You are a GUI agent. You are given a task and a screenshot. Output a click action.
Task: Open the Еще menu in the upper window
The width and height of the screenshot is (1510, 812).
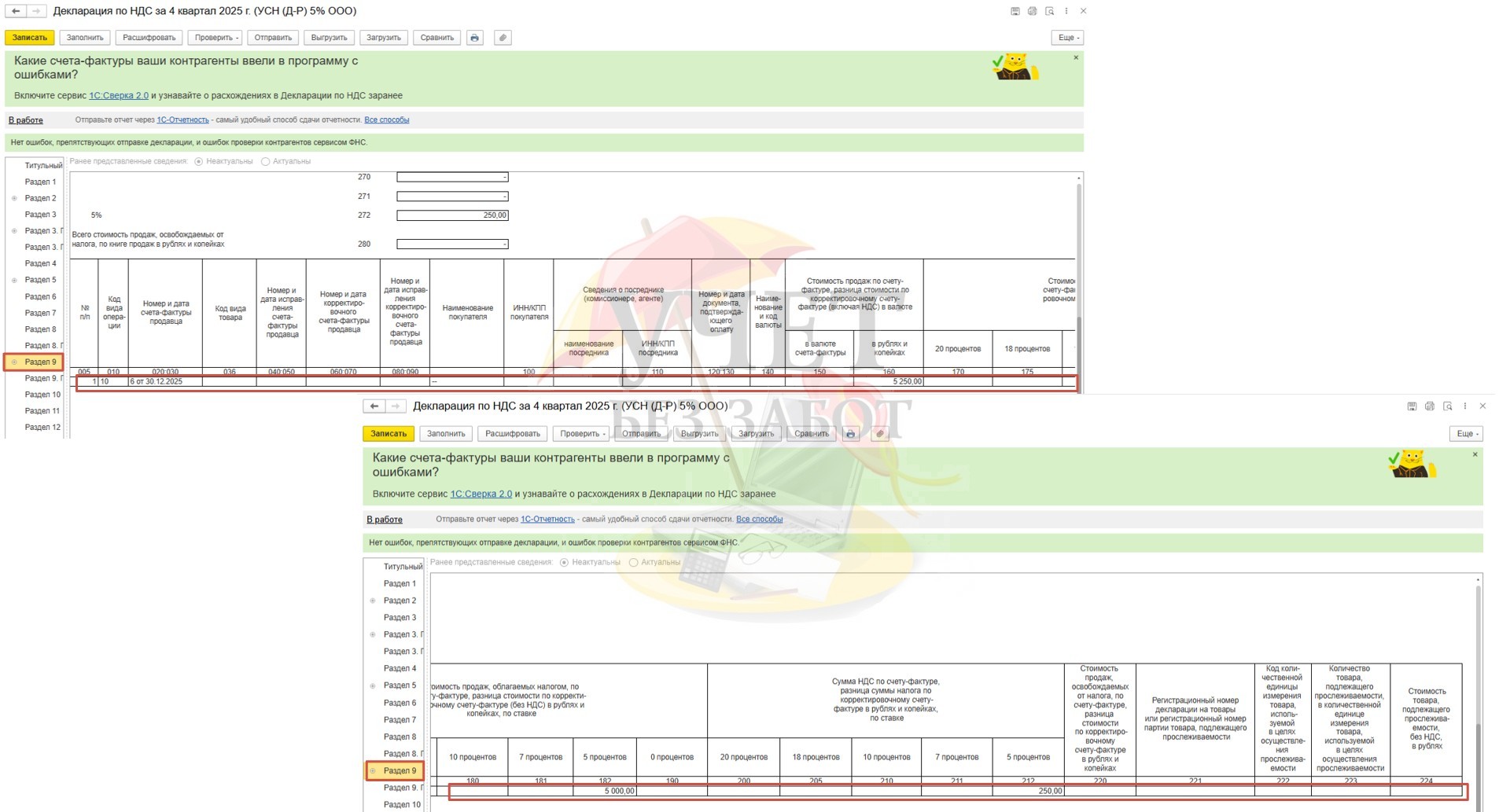[x=1068, y=38]
